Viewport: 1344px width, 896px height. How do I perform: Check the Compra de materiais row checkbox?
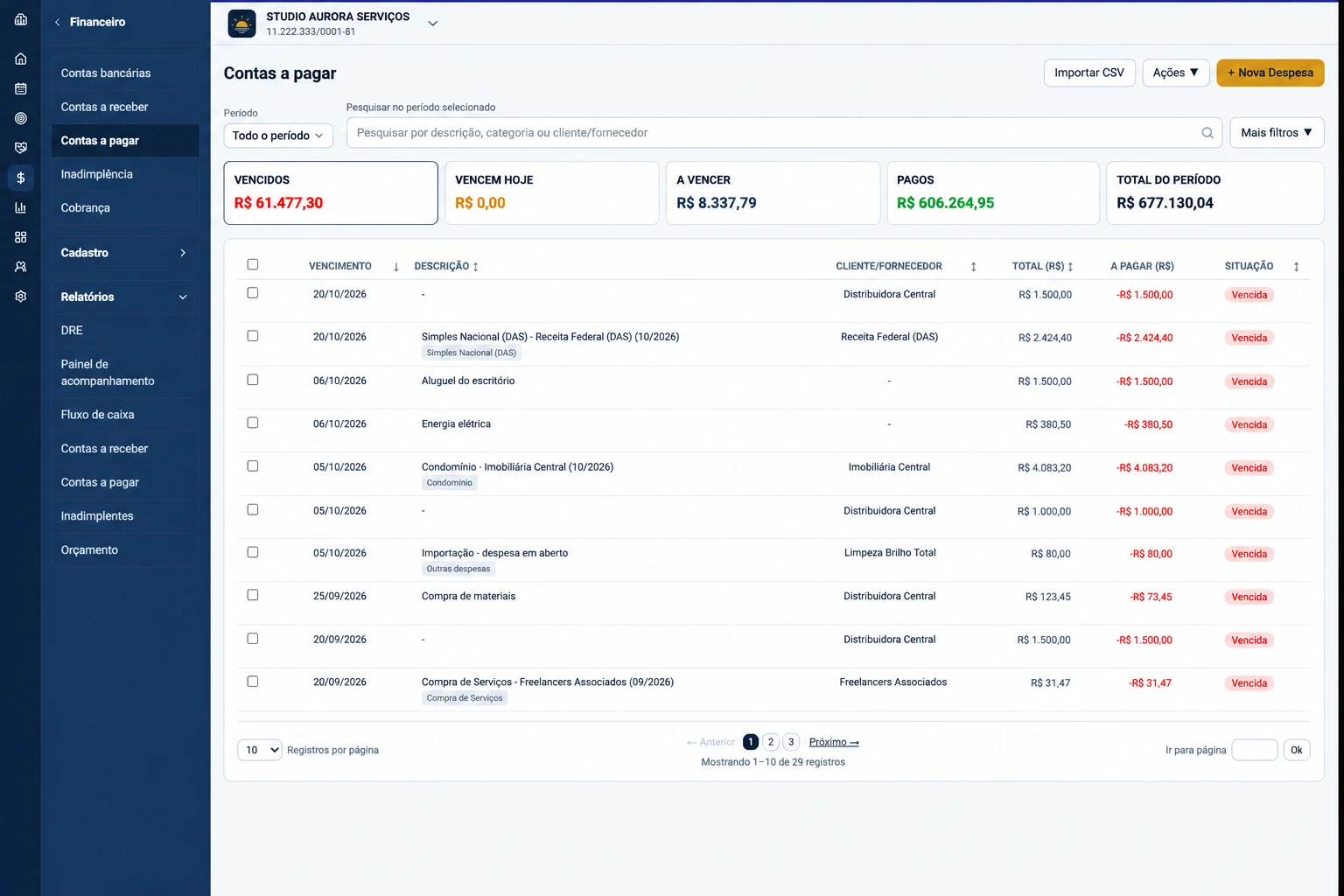[253, 595]
